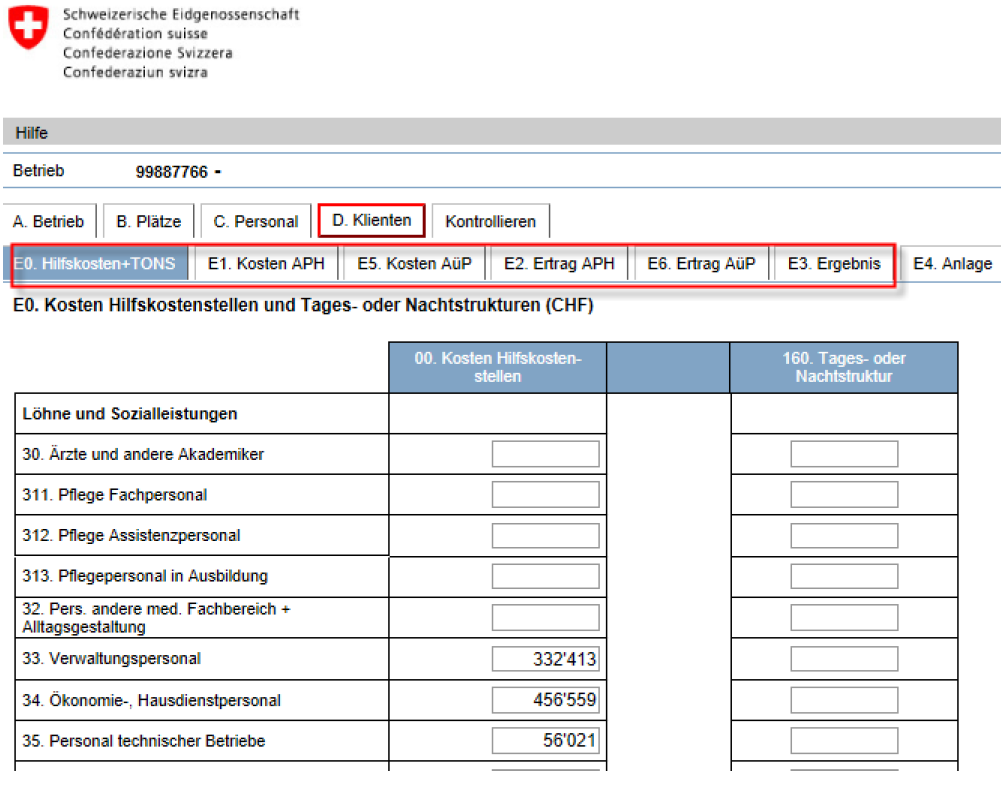Open the Hilfe menu
Screen dimensions: 1006x804
point(32,133)
